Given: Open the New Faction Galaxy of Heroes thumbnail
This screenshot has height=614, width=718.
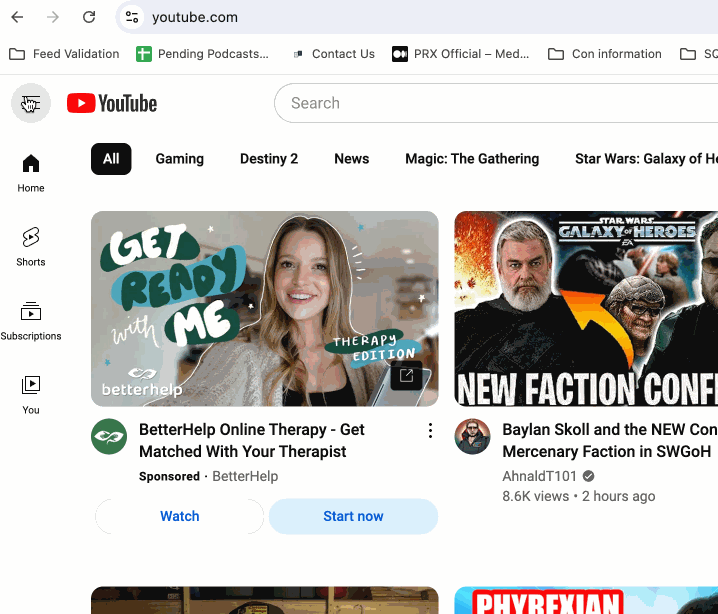Looking at the screenshot, I should pos(586,309).
